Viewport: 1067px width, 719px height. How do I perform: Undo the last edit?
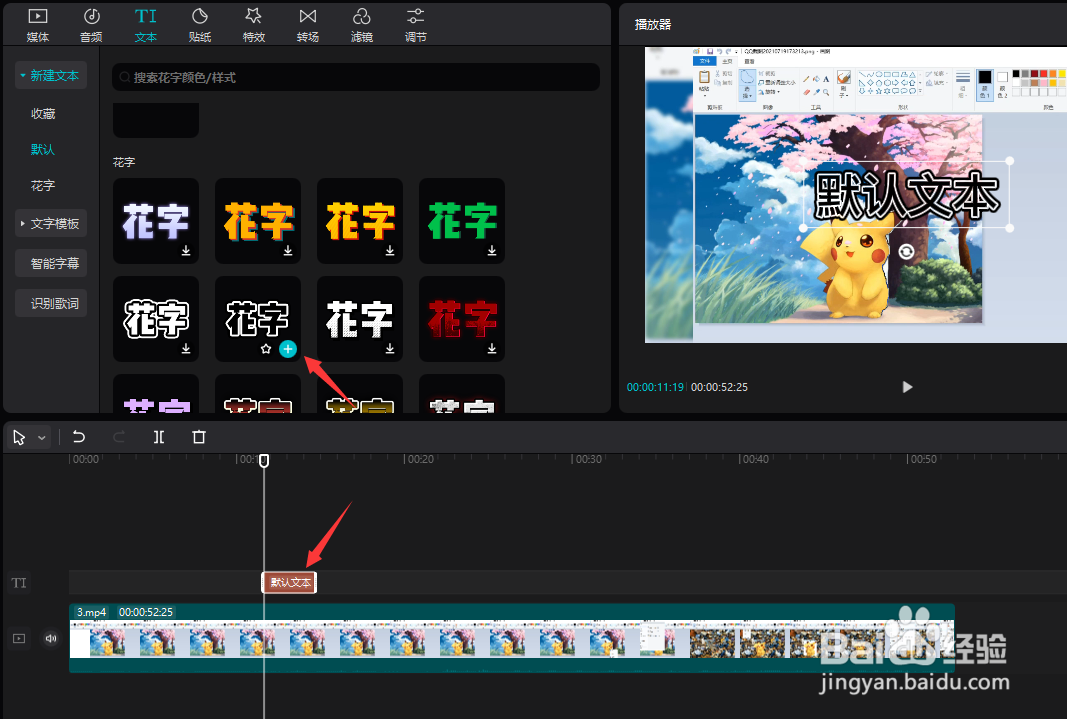pos(79,437)
